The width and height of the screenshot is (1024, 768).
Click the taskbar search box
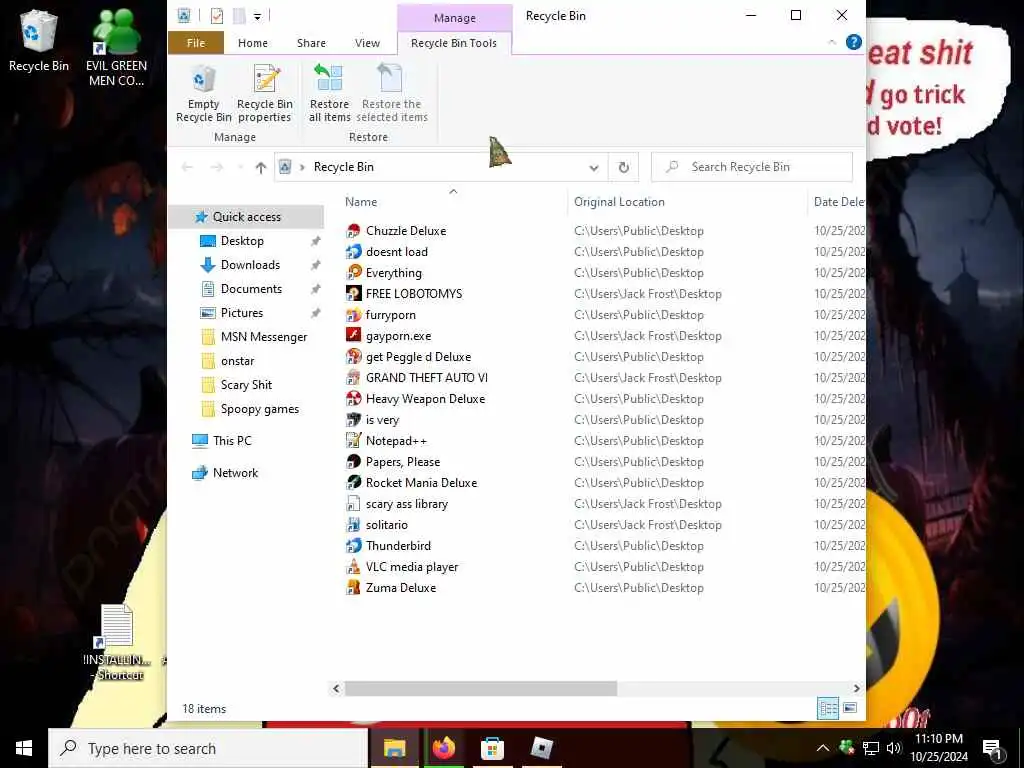[208, 748]
